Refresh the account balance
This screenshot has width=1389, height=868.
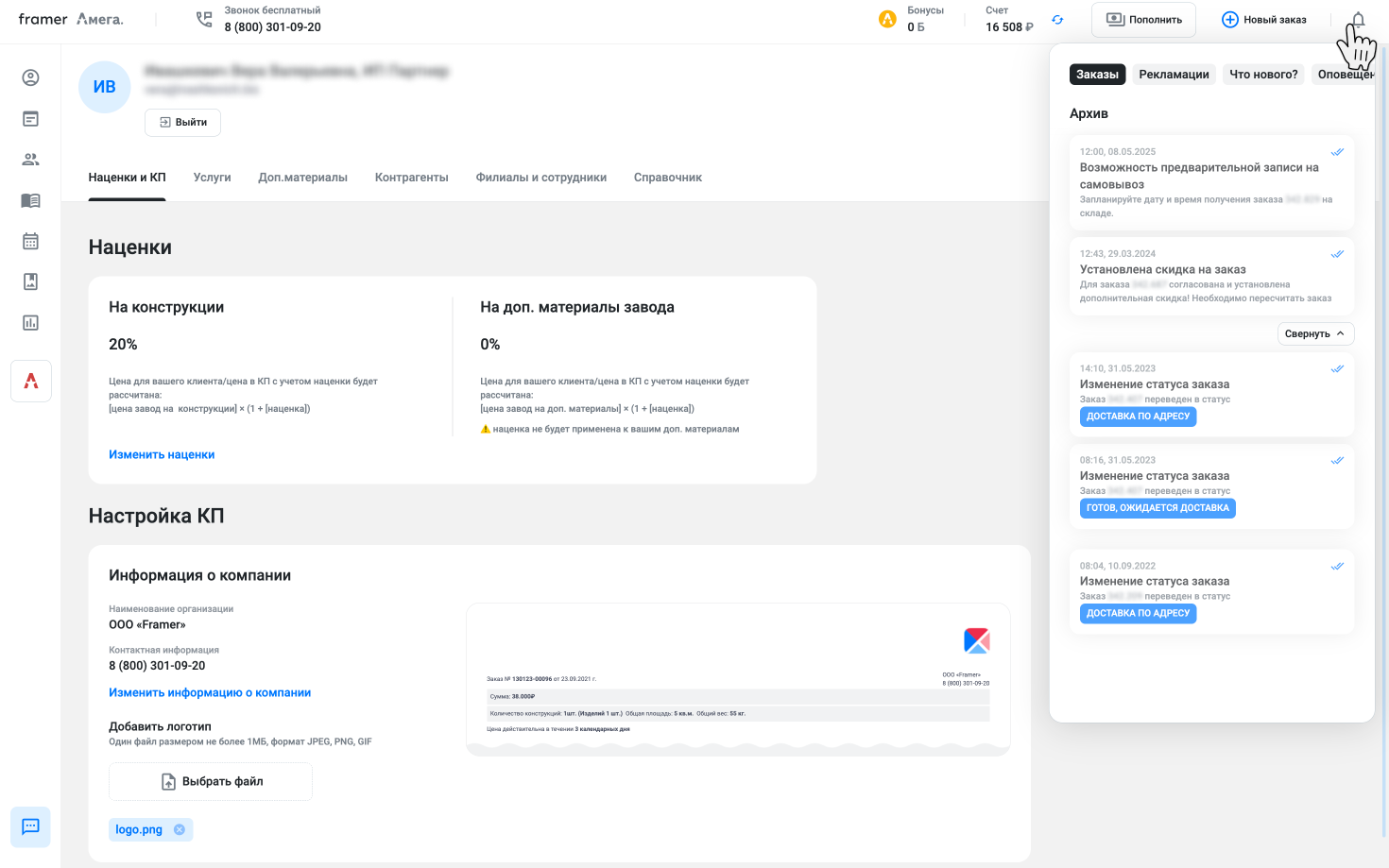(1057, 20)
